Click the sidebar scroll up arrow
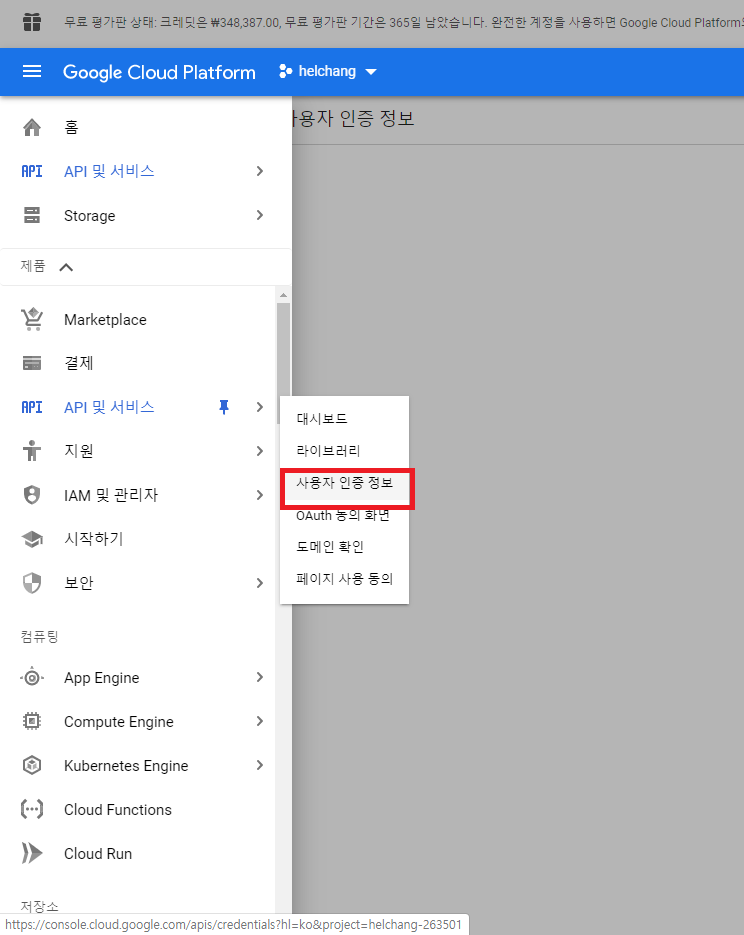Viewport: 744px width, 935px height. click(x=283, y=295)
